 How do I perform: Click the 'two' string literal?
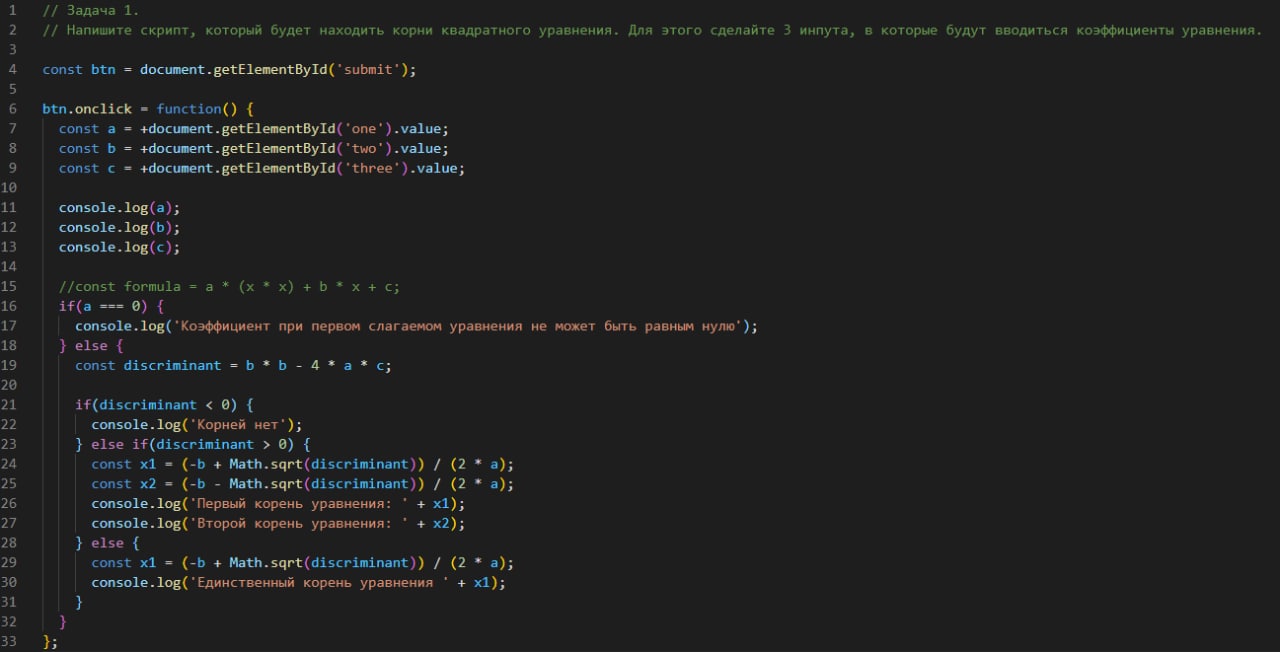(x=364, y=148)
